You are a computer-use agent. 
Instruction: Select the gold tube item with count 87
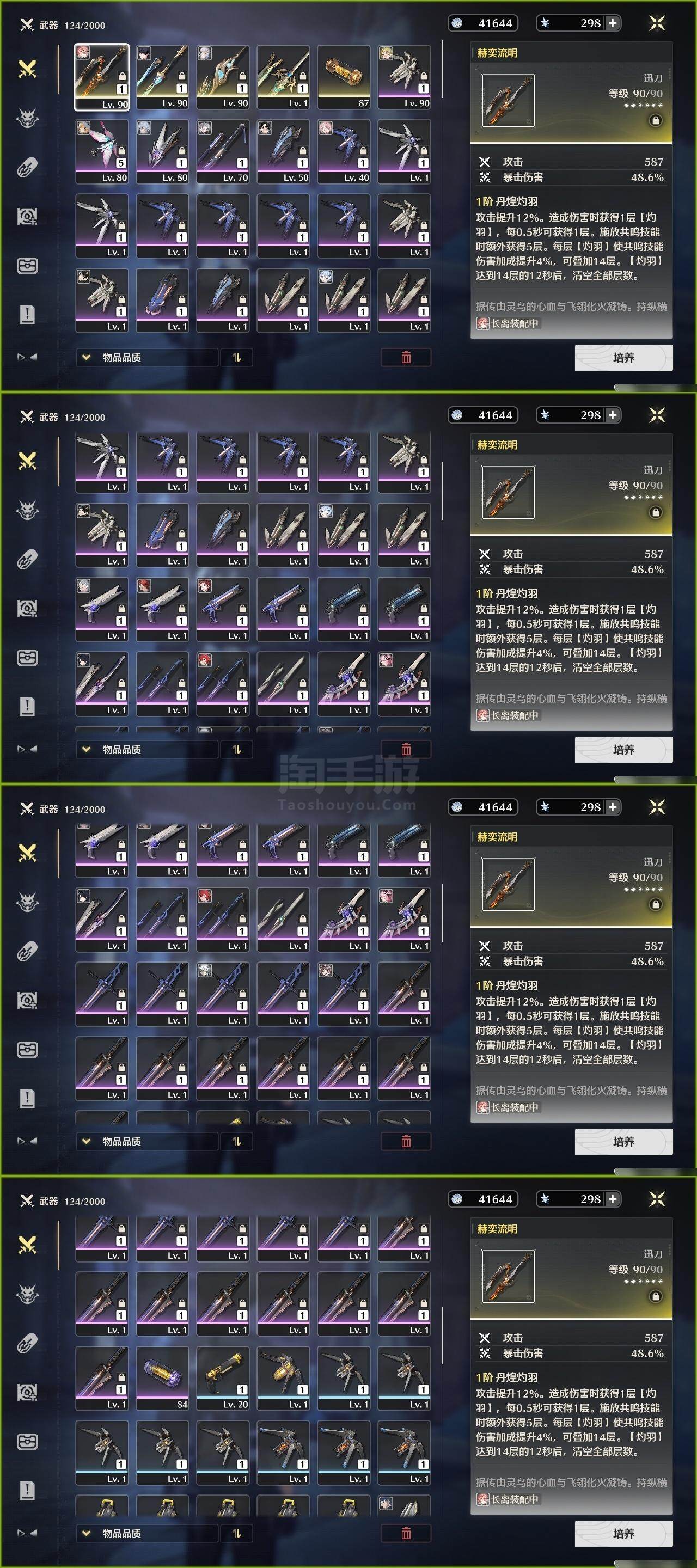pos(344,77)
